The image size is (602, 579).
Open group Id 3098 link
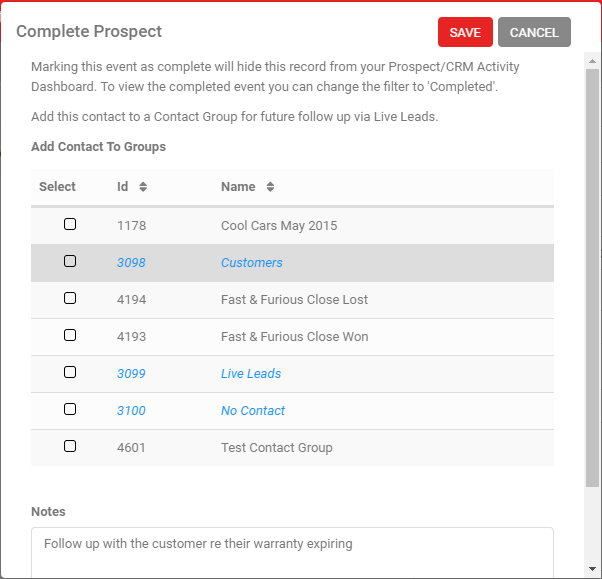click(131, 263)
